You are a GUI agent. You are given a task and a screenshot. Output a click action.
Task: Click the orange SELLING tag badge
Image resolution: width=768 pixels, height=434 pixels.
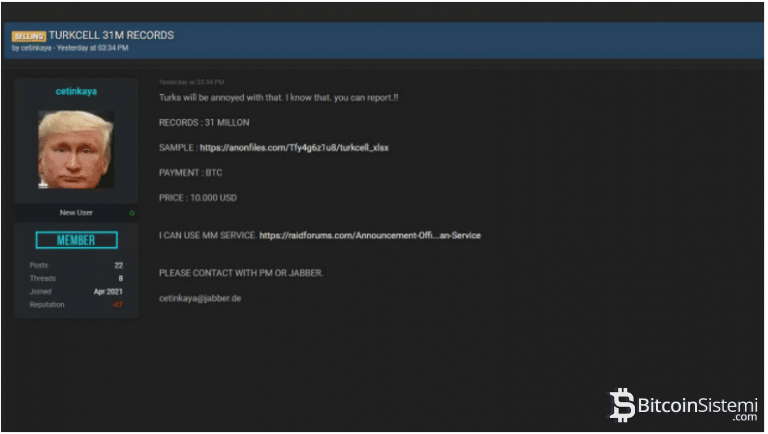point(29,36)
